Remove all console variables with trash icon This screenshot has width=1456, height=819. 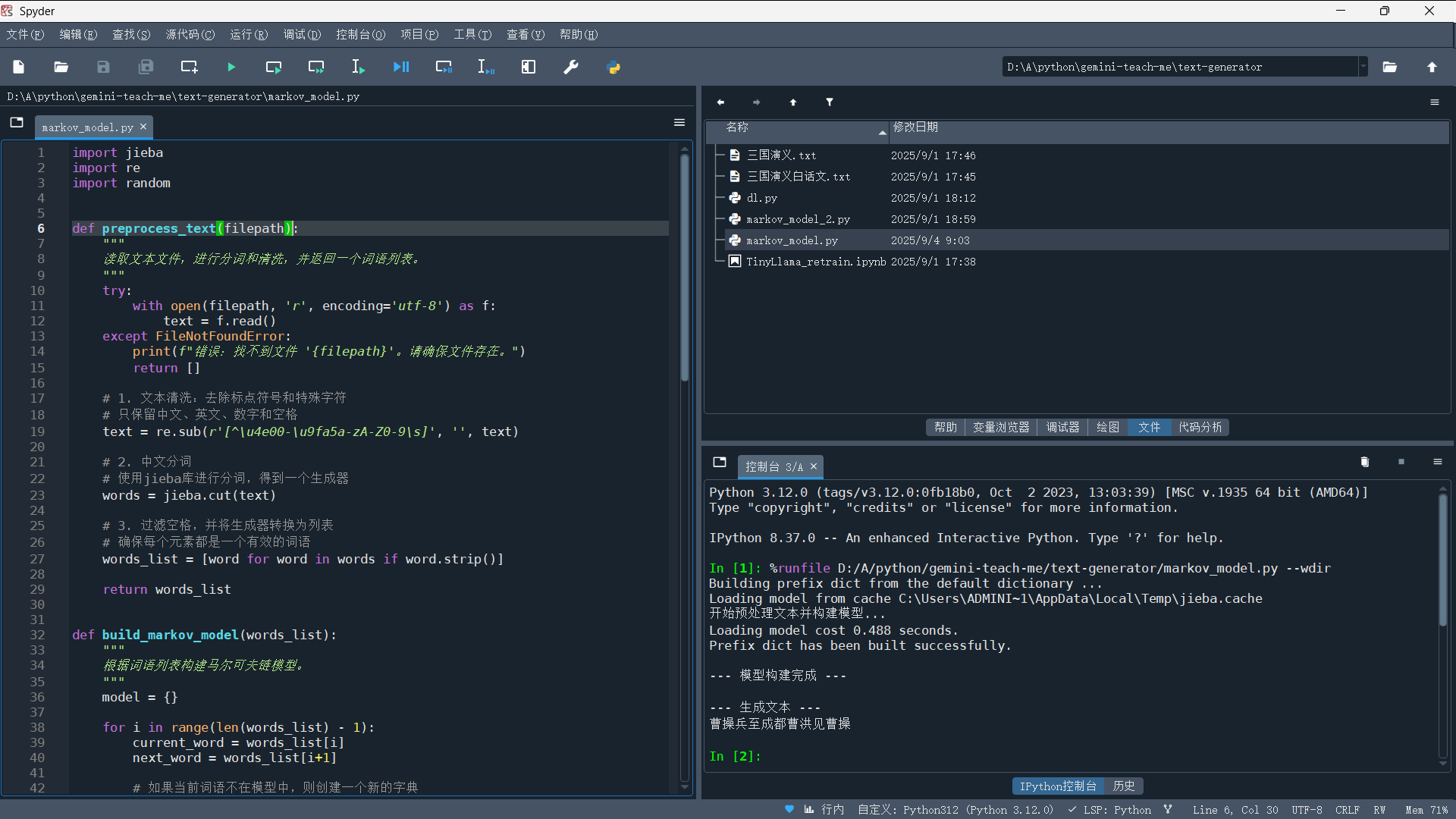tap(1364, 462)
